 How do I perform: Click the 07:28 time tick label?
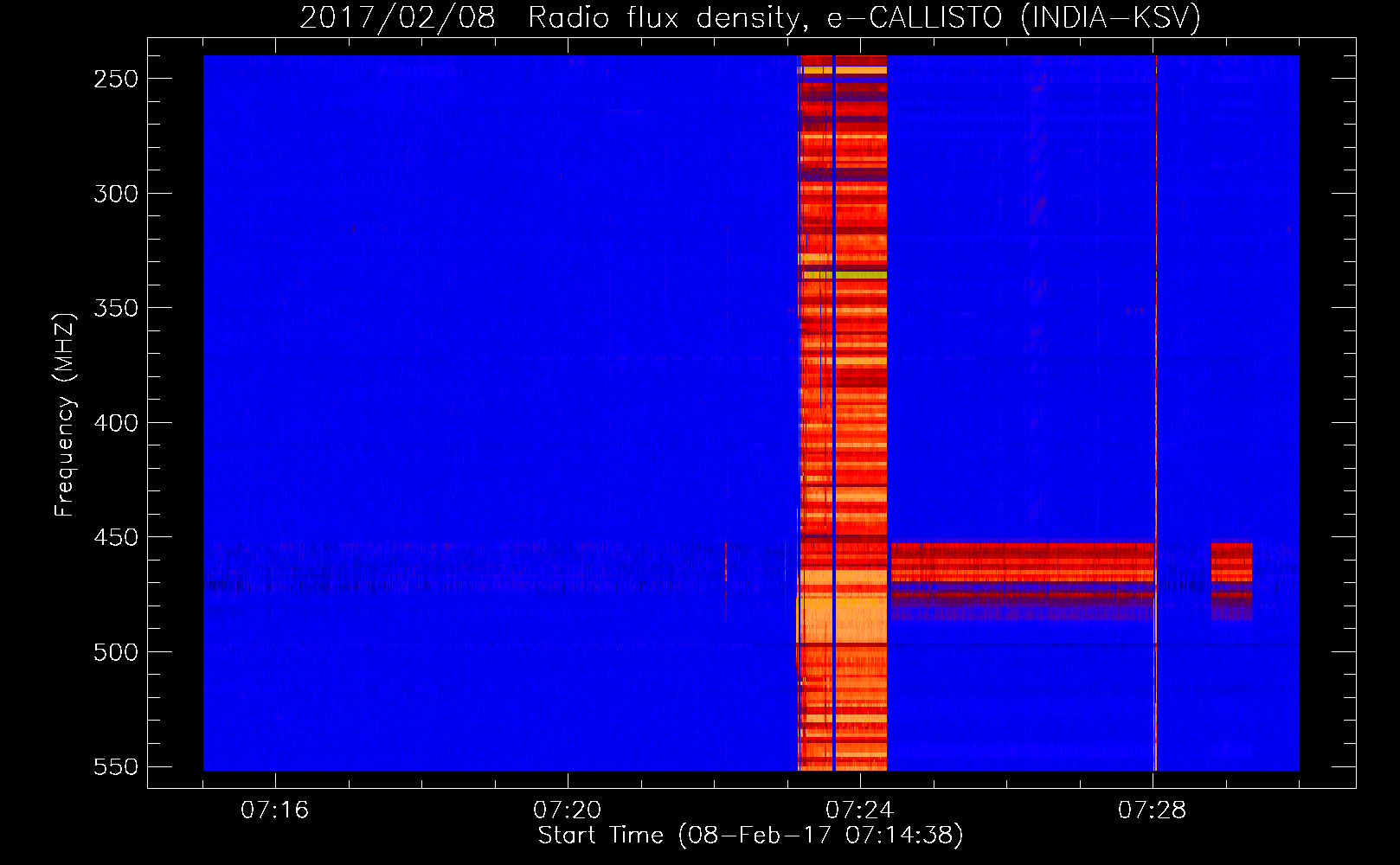(x=1152, y=811)
